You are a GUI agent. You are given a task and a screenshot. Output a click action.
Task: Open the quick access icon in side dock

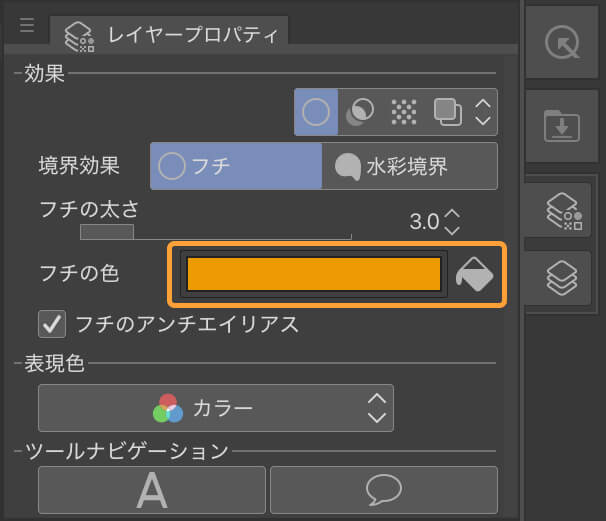click(x=562, y=42)
